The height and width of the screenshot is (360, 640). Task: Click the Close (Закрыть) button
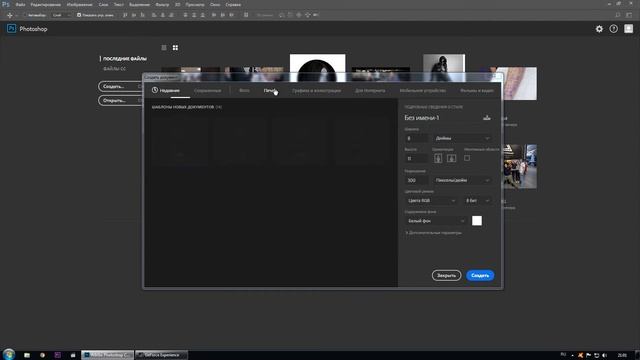[446, 276]
